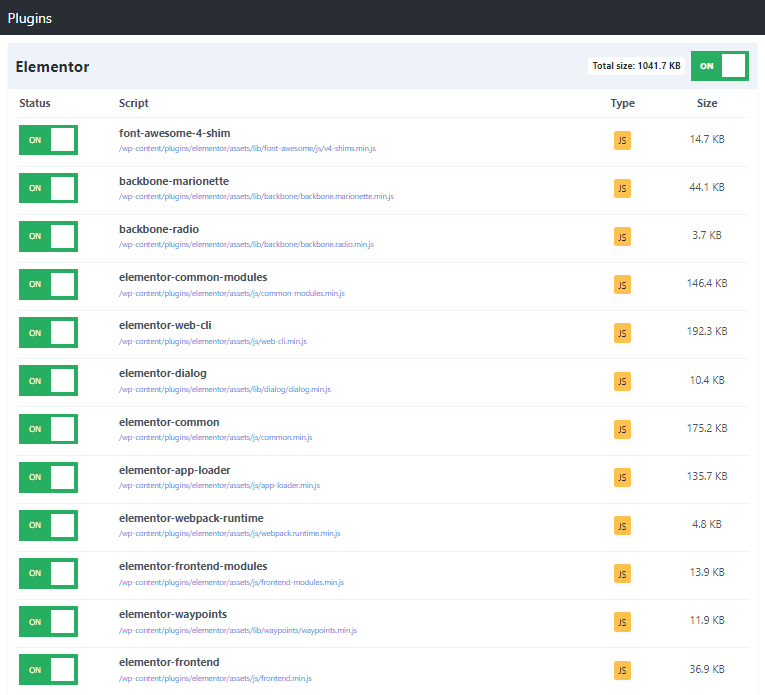
Task: Open the frontend.min.js path link
Action: pos(215,678)
